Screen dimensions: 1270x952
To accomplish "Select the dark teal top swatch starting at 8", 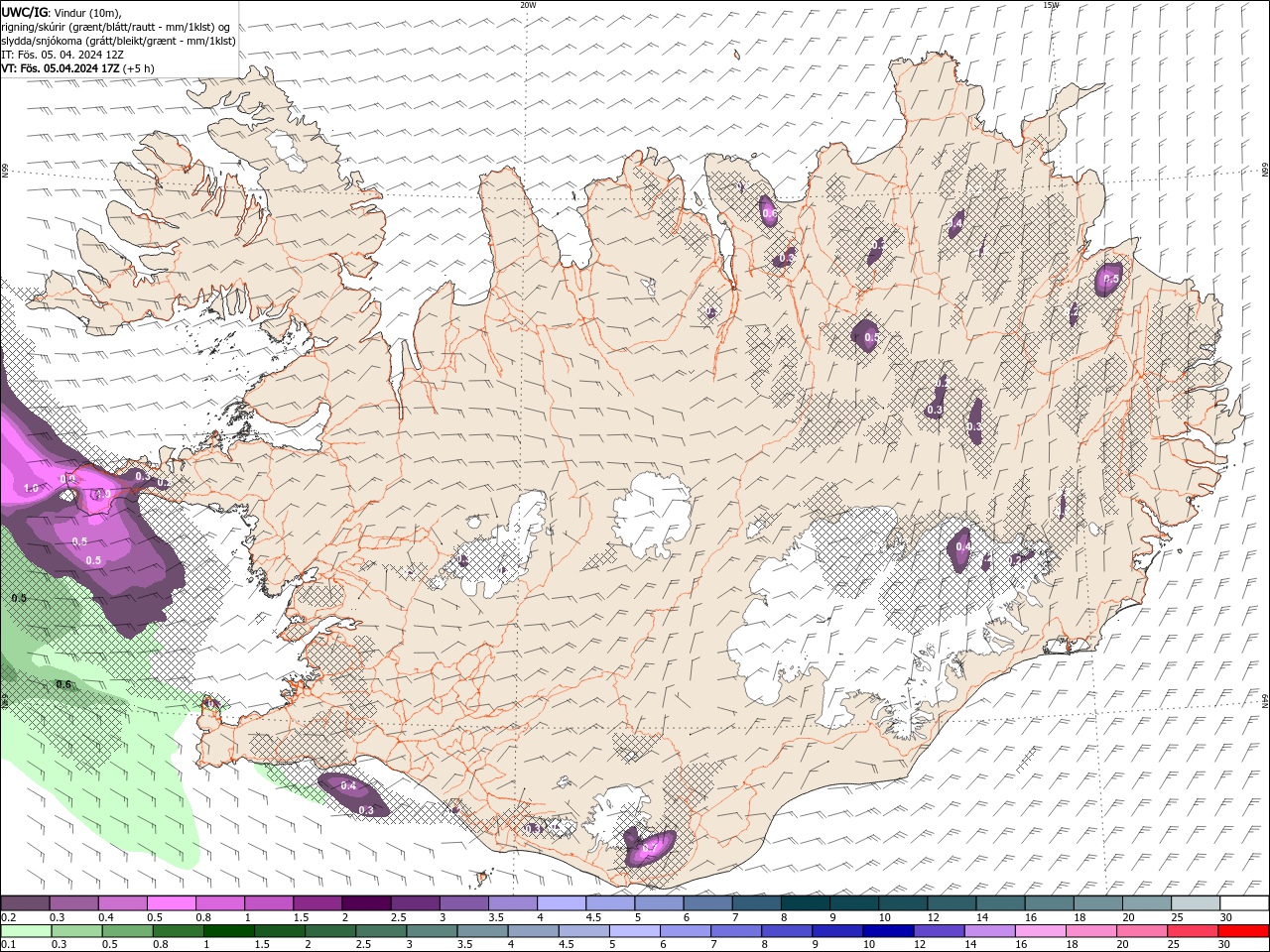I will pos(805,903).
